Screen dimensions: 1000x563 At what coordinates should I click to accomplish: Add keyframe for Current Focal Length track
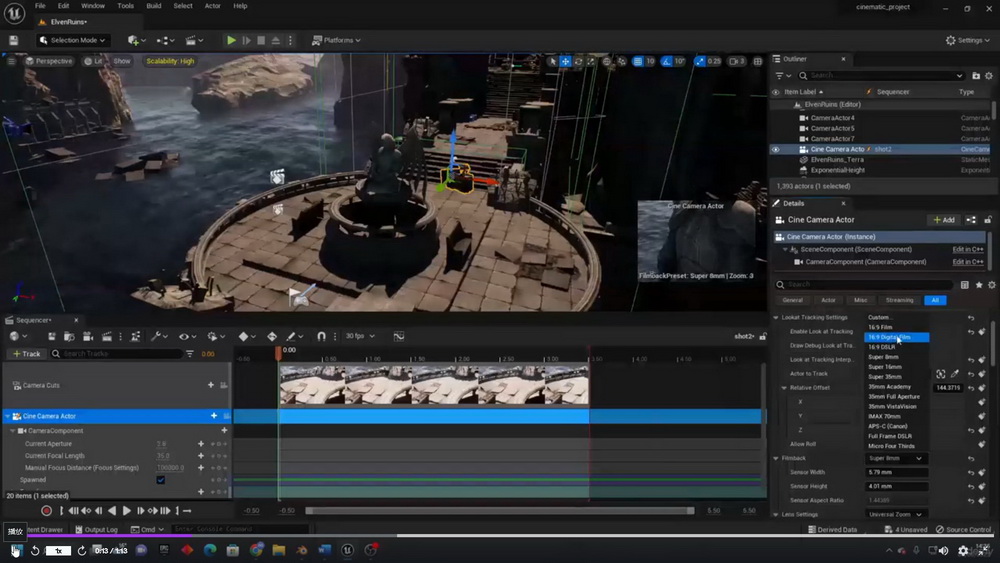point(201,456)
